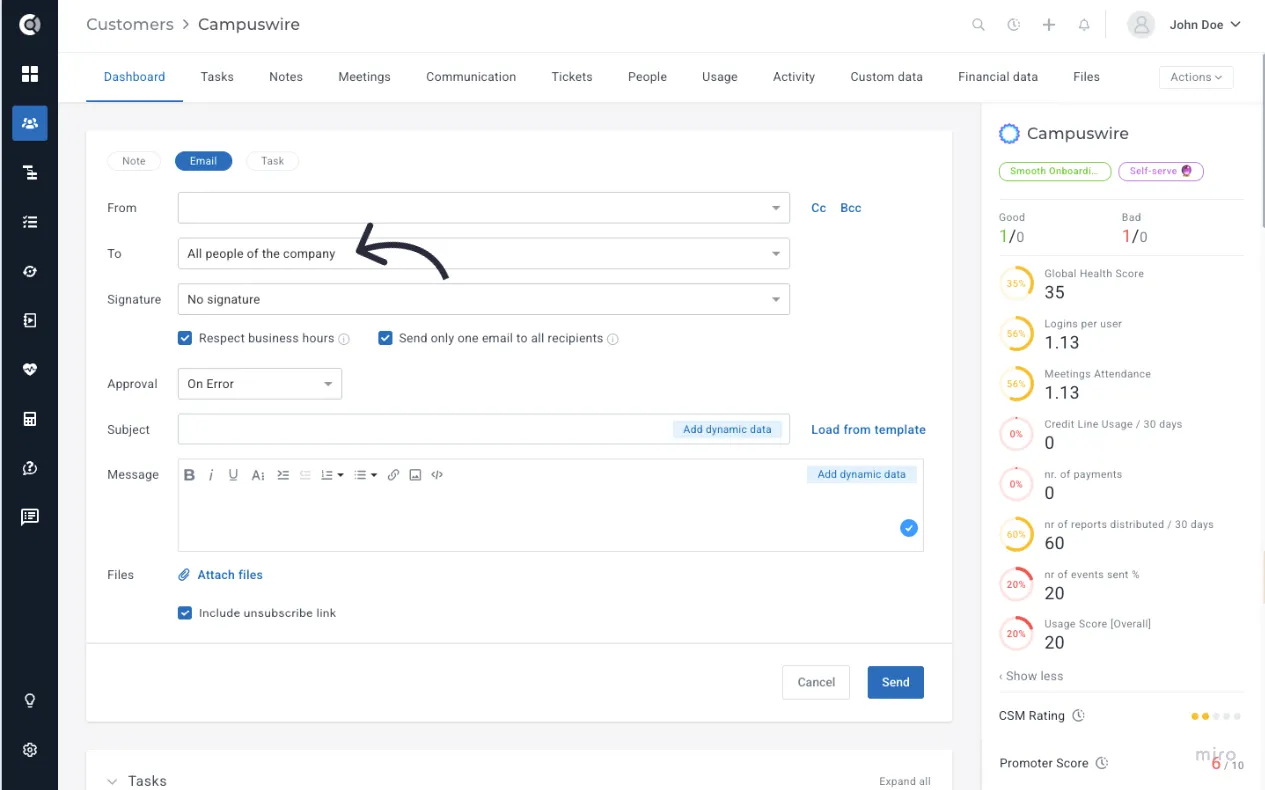
Task: Select the Note type pill
Action: tap(134, 161)
